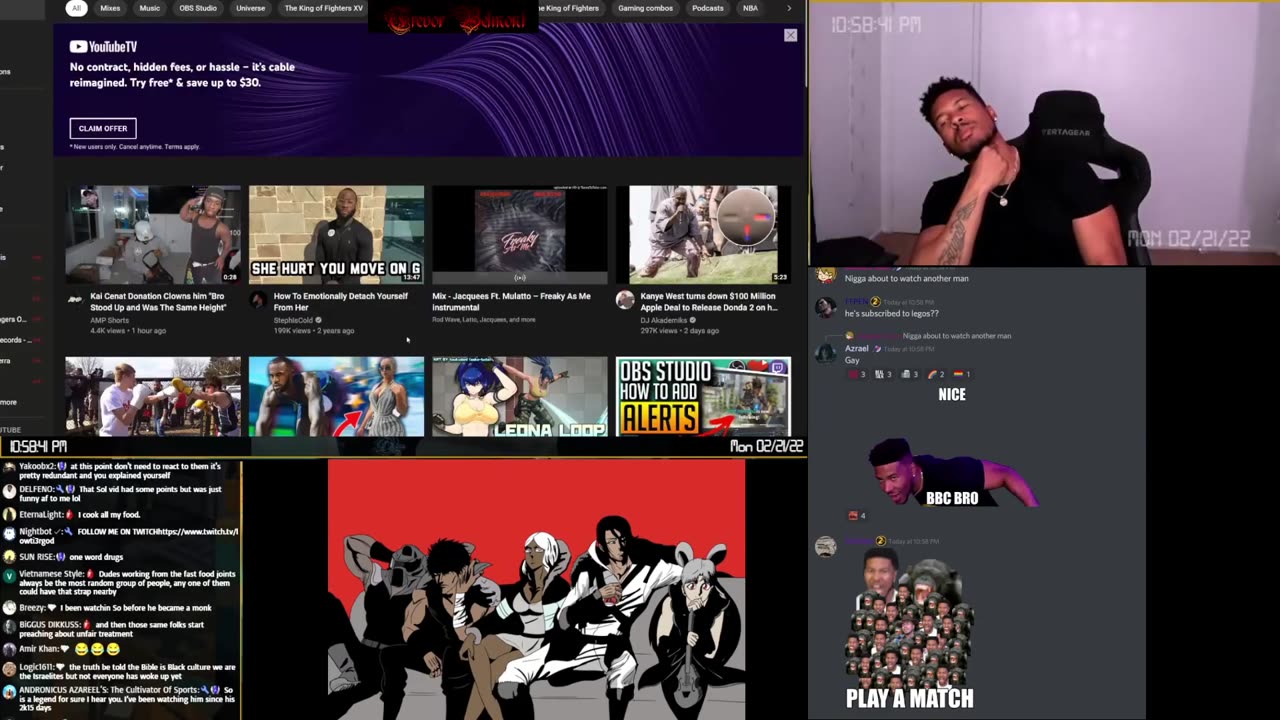
Task: Open the Mix - Jacquees Freaky As Me title
Action: point(511,302)
